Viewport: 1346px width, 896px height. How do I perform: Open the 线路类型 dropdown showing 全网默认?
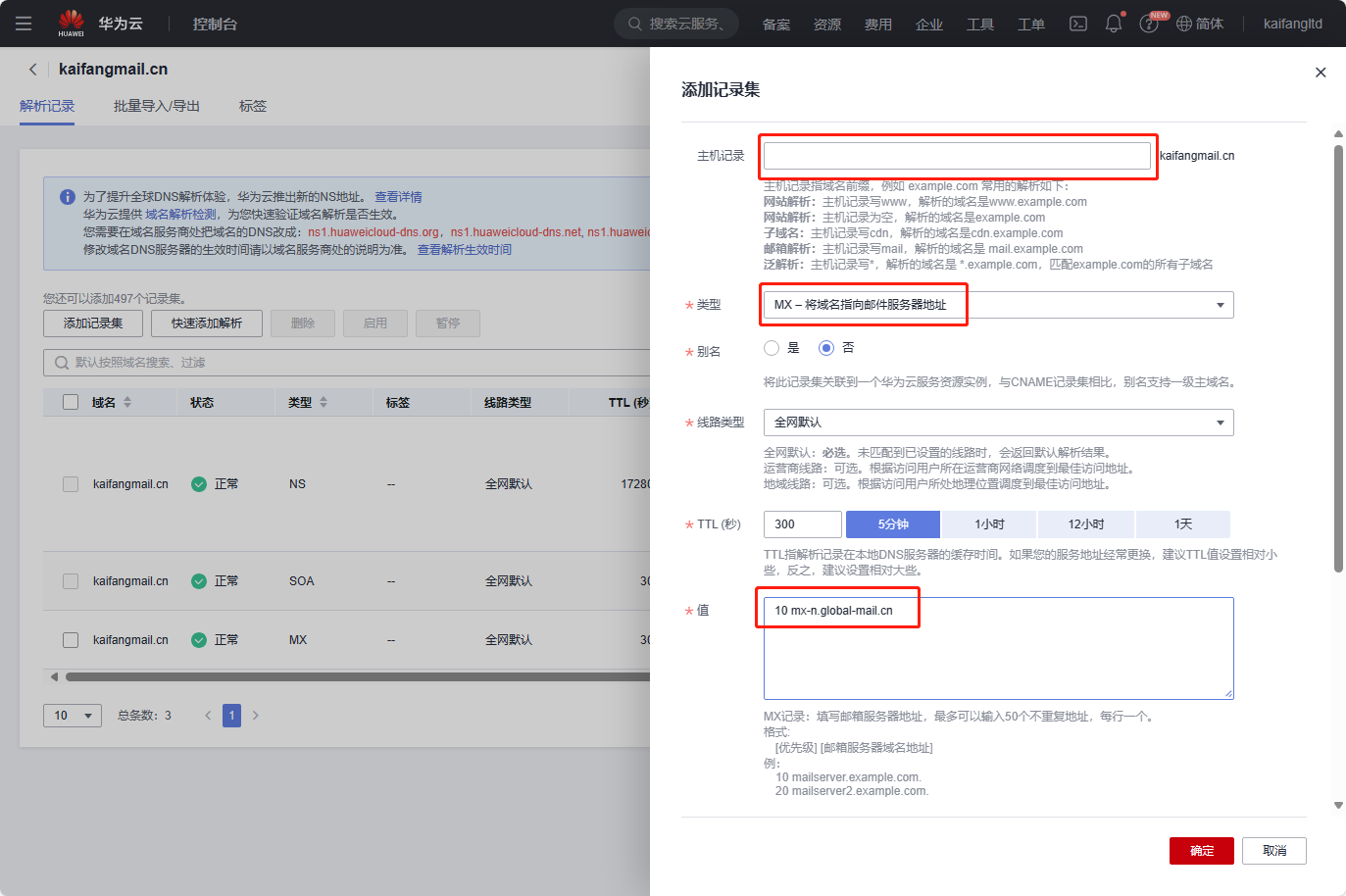998,423
